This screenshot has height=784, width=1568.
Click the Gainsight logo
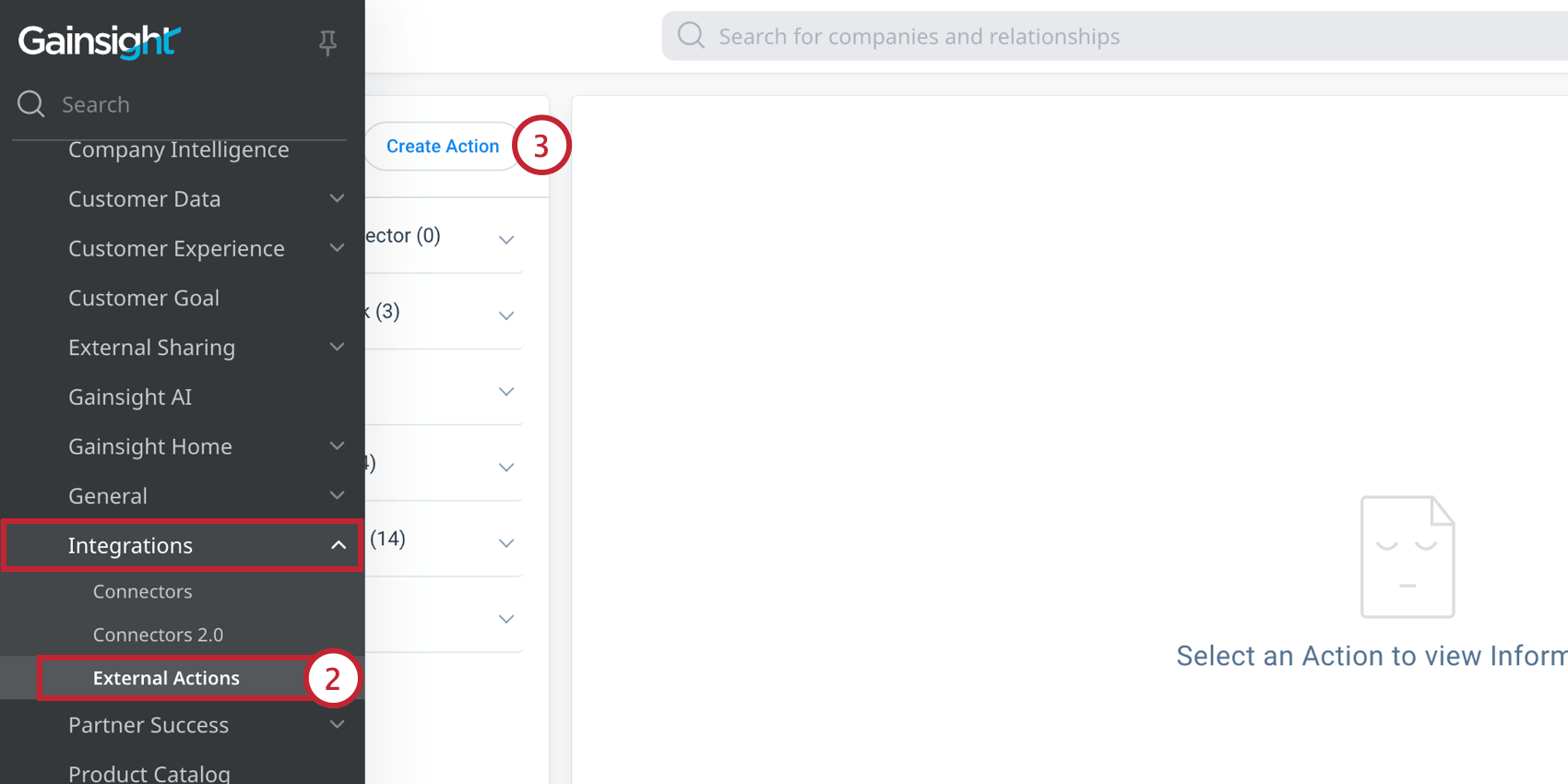pos(99,42)
